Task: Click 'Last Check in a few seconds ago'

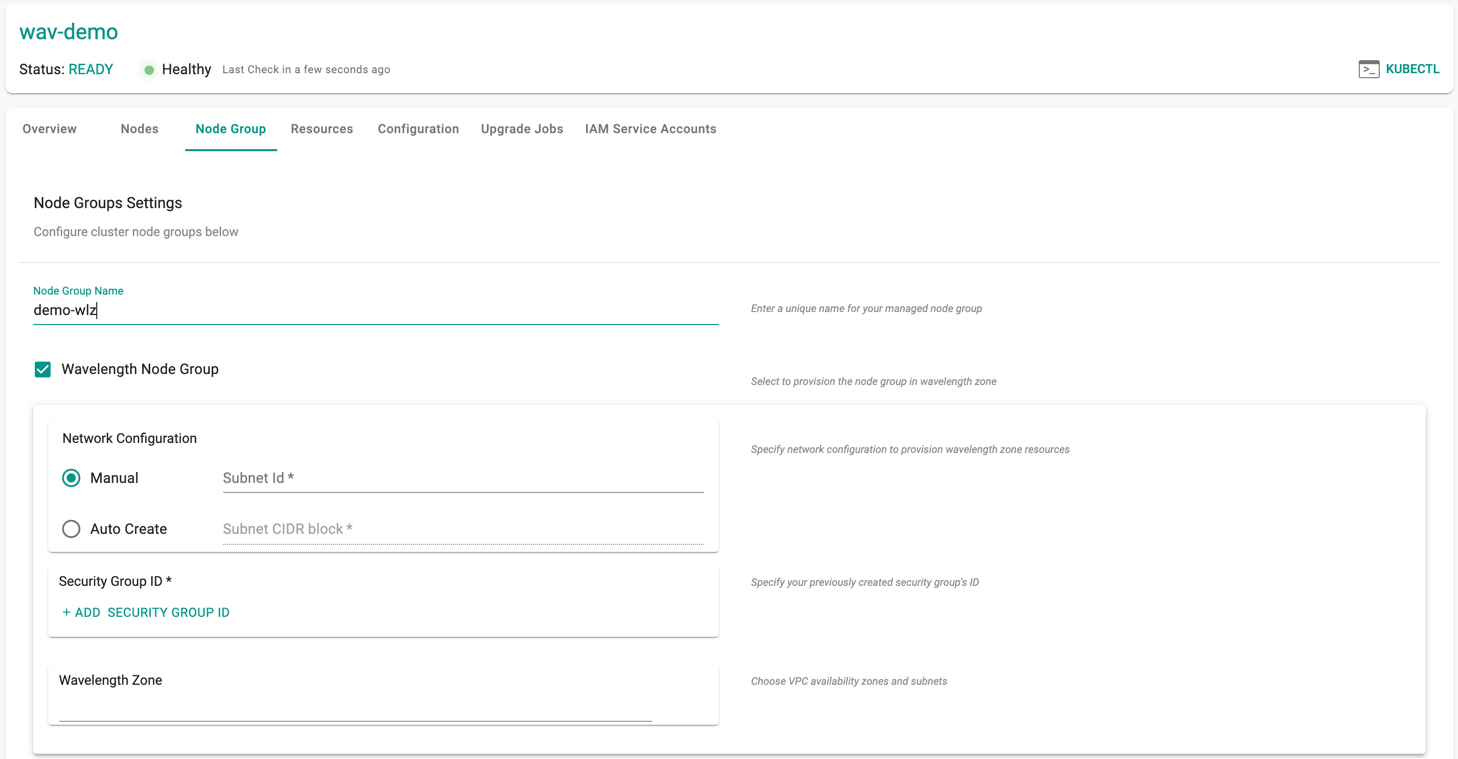Action: coord(306,70)
